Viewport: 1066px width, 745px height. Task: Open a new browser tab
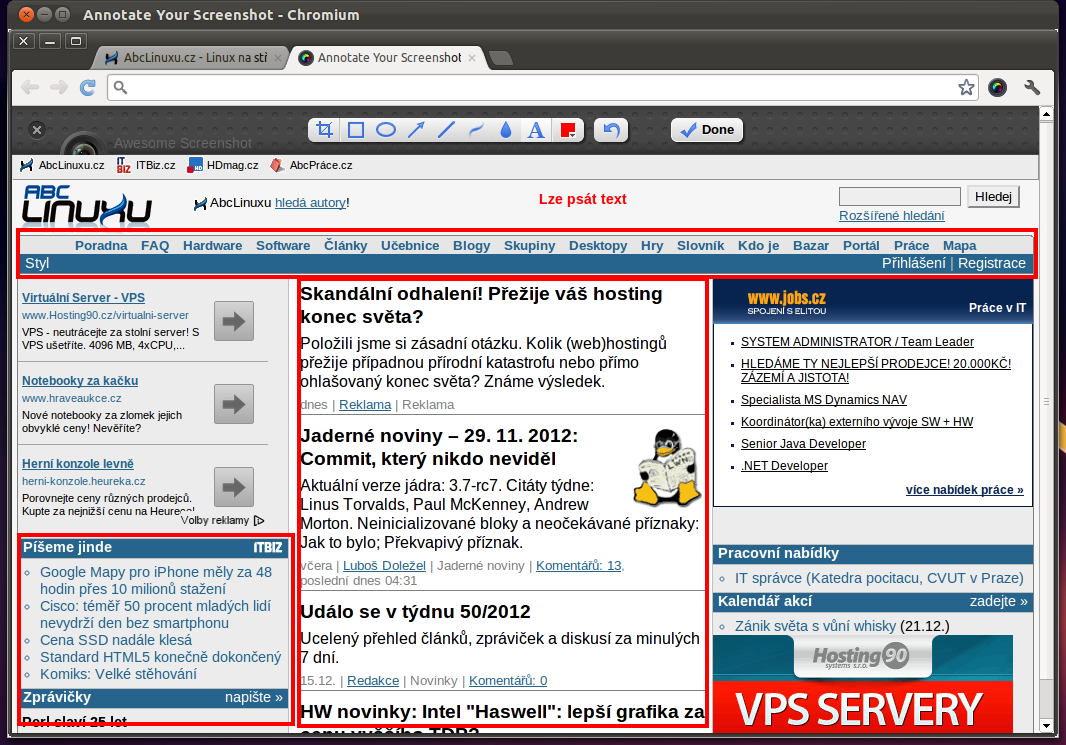pyautogui.click(x=501, y=58)
